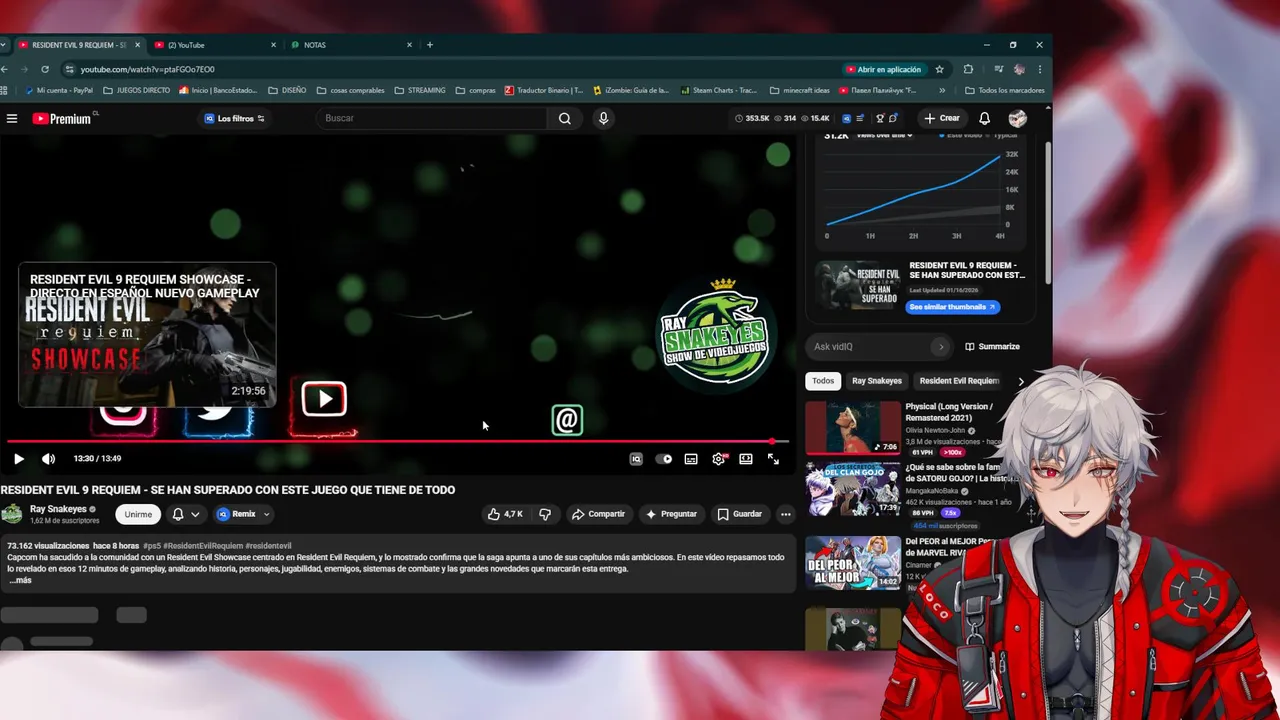
Task: Open the Crear create menu
Action: tap(942, 118)
